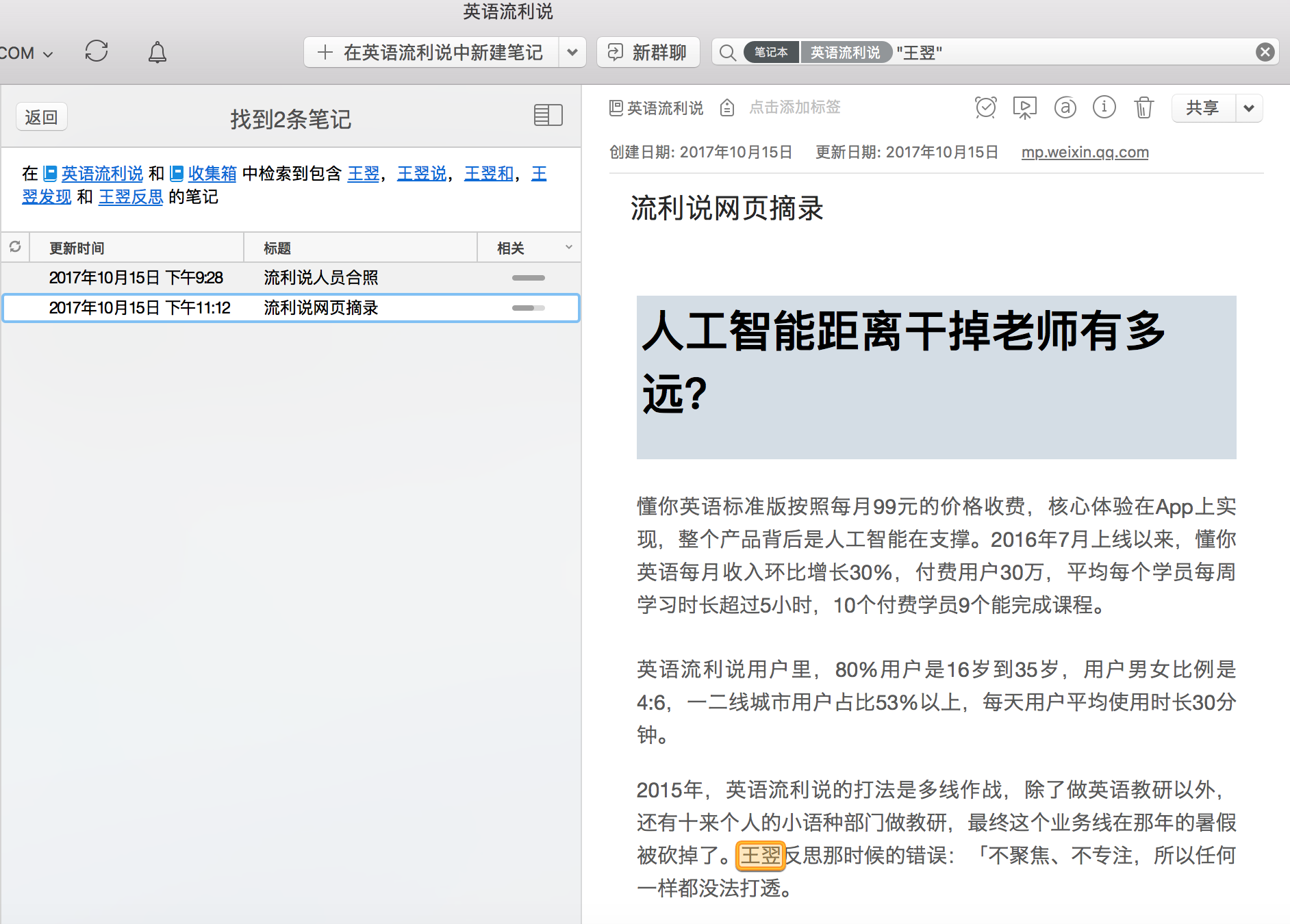Click the 返回 back button
Screen dimensions: 1290x924
pyautogui.click(x=41, y=117)
